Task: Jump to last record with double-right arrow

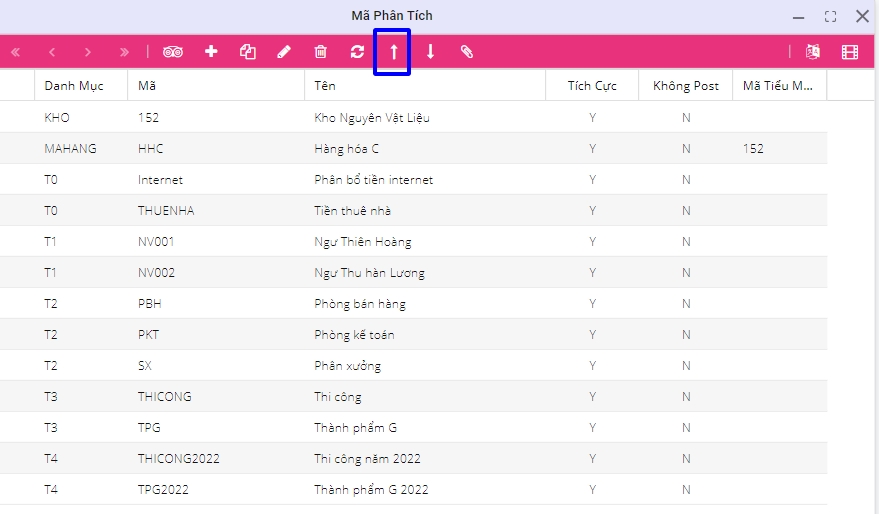Action: click(x=124, y=52)
